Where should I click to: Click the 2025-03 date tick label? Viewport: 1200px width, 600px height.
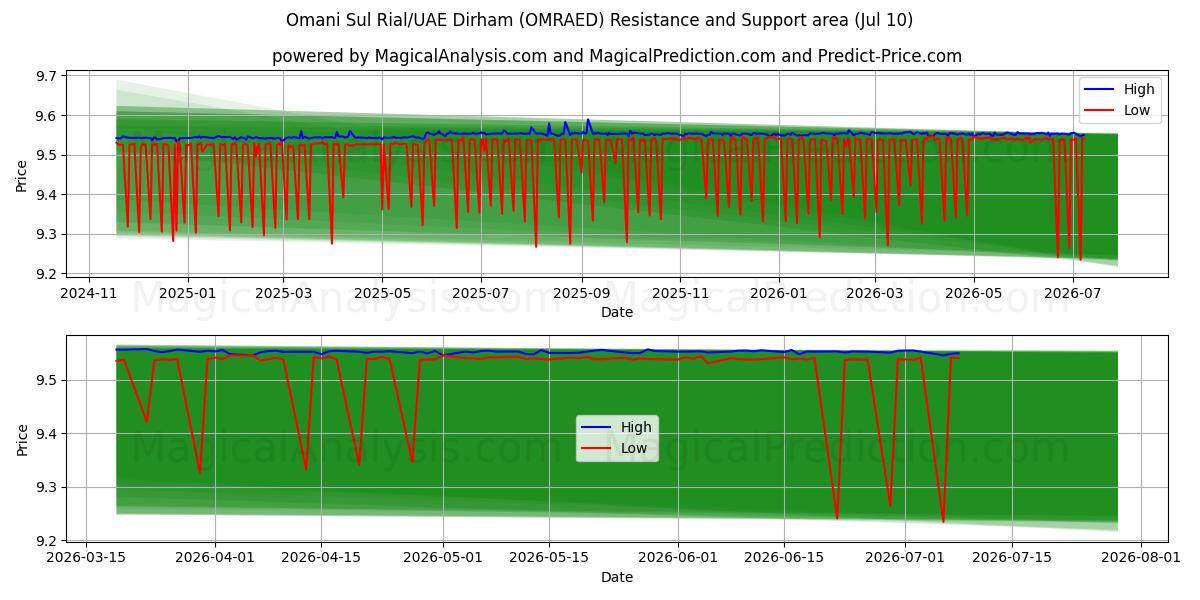(x=283, y=293)
